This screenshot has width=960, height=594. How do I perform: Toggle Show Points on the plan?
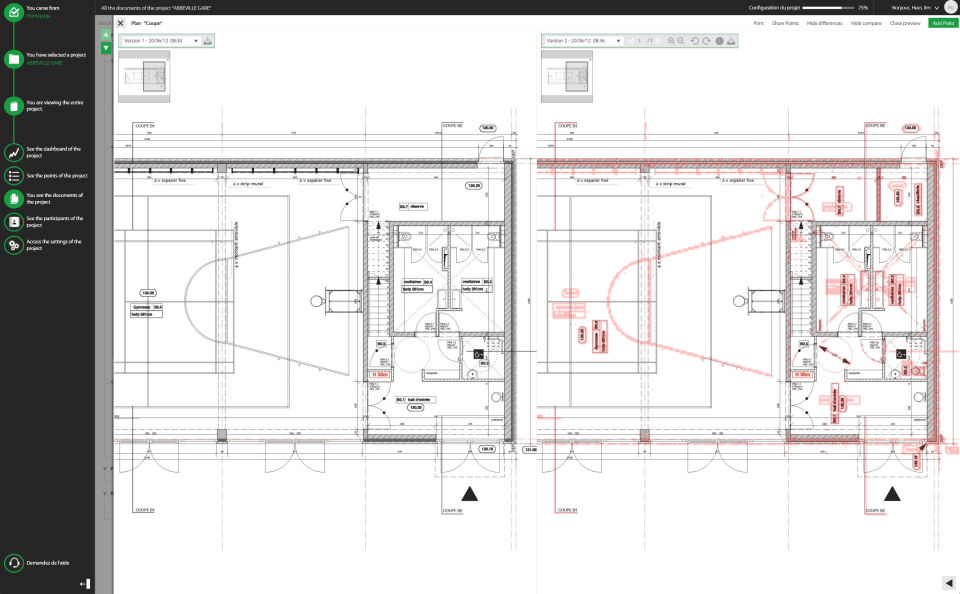pos(785,23)
